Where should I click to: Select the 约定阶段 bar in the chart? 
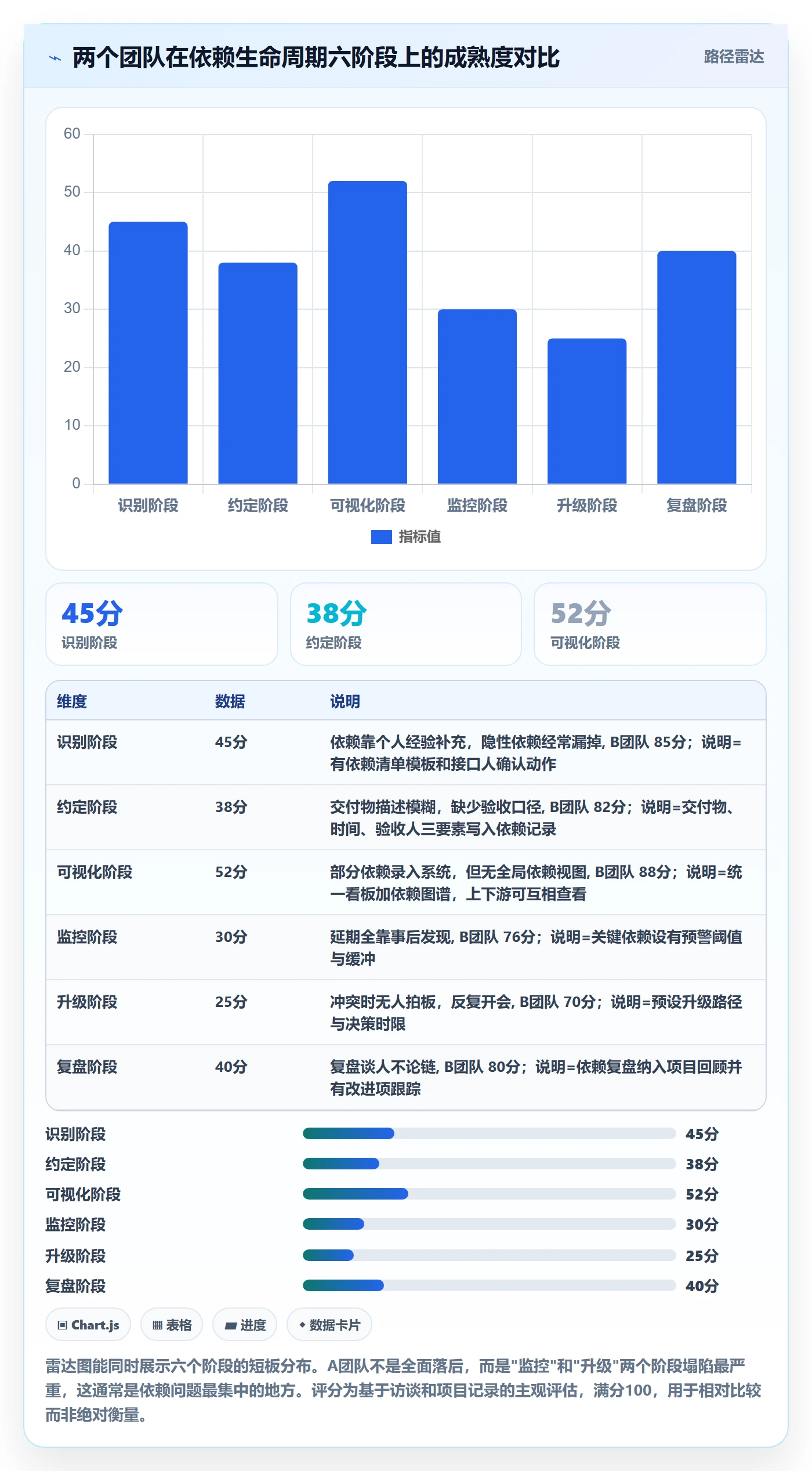[x=258, y=373]
